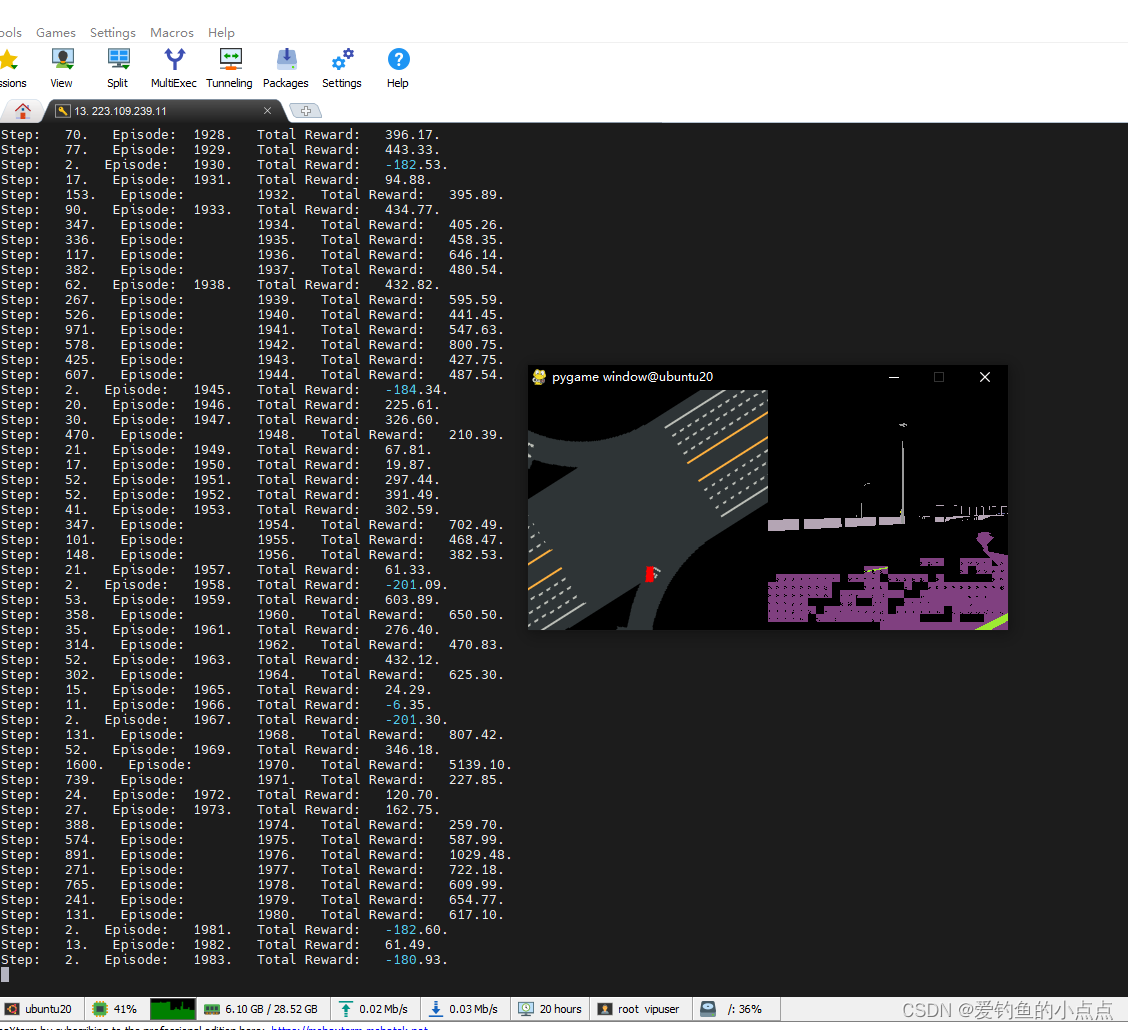Click the RAM usage 6.10 GB indicator
This screenshot has width=1128, height=1030.
[x=262, y=1009]
